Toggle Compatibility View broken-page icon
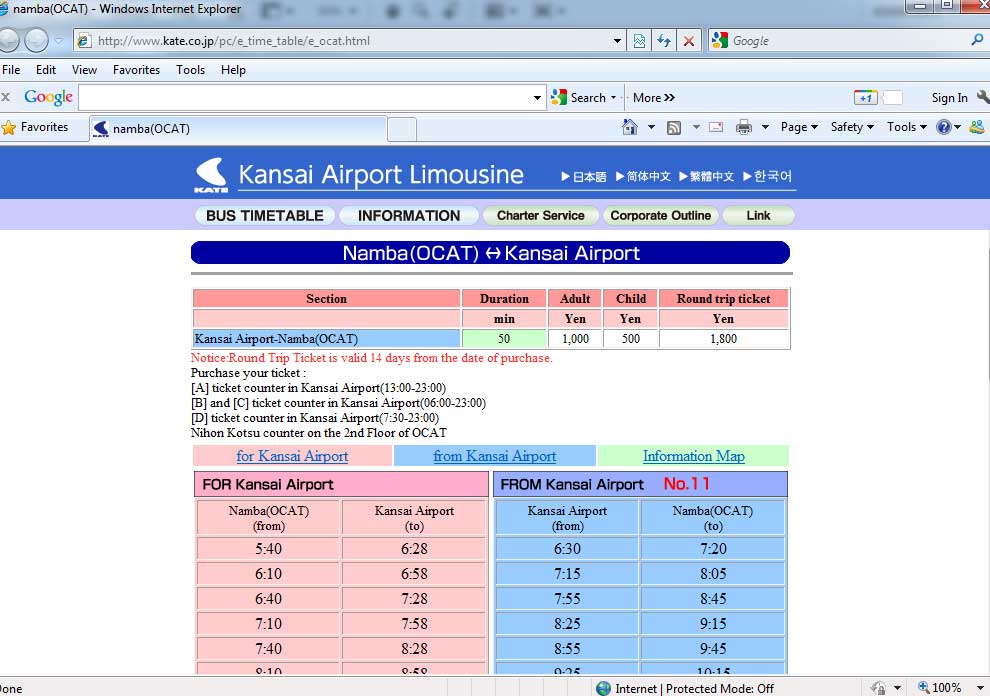 (639, 41)
